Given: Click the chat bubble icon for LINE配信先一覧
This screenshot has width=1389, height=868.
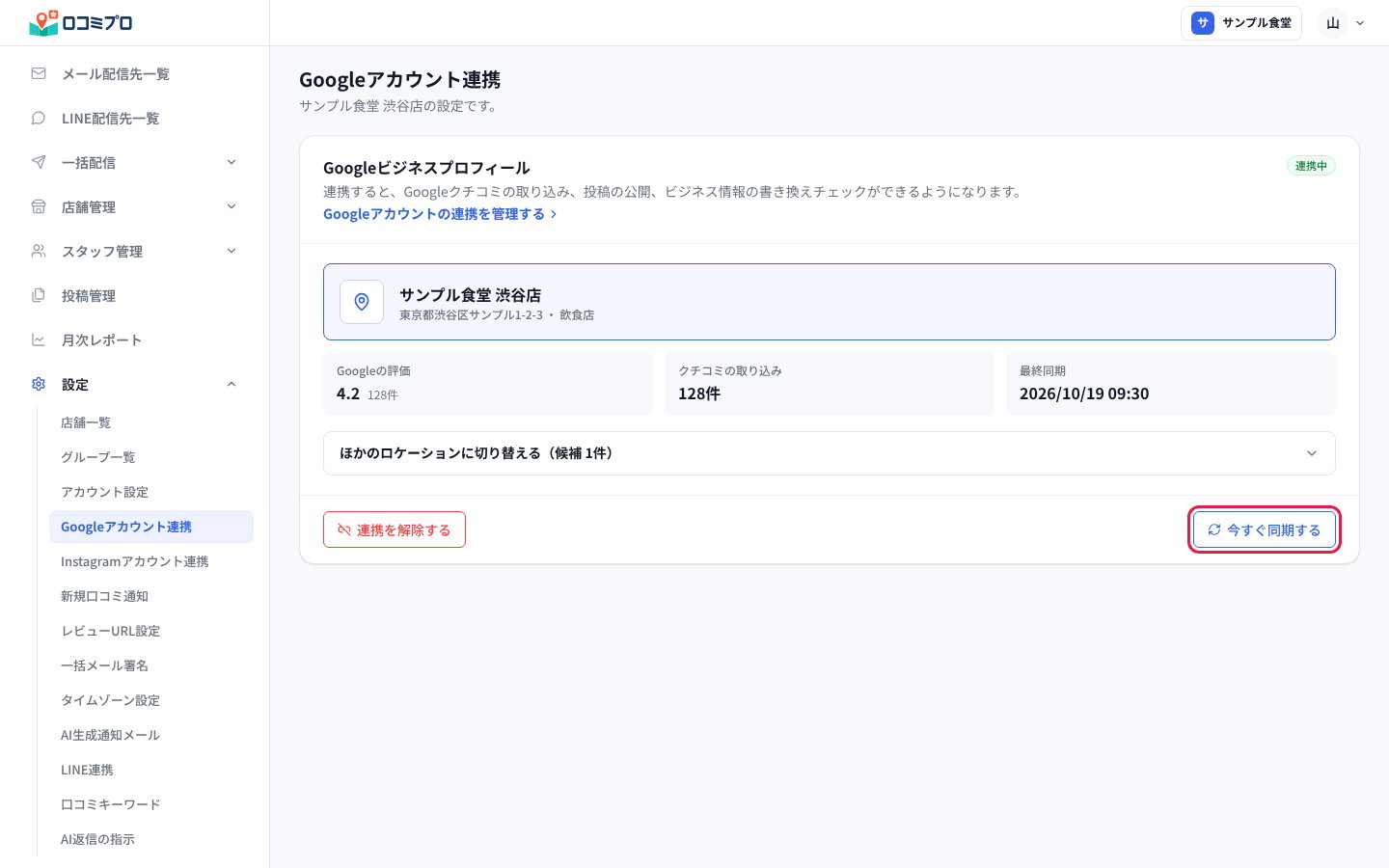Looking at the screenshot, I should point(39,118).
